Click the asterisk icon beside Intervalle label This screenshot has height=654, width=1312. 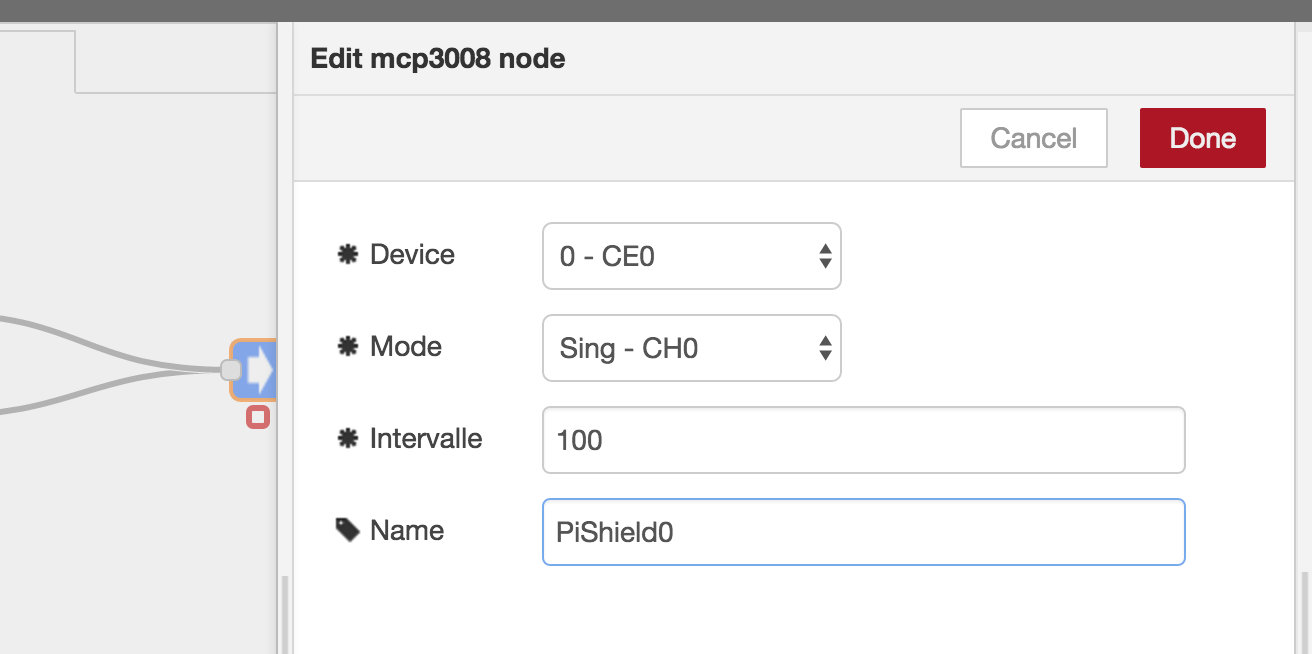tap(348, 437)
